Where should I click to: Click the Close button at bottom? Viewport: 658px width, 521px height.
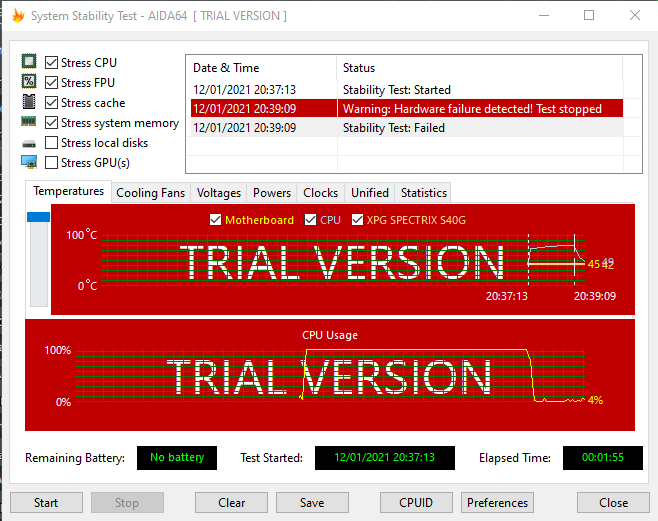tap(614, 503)
